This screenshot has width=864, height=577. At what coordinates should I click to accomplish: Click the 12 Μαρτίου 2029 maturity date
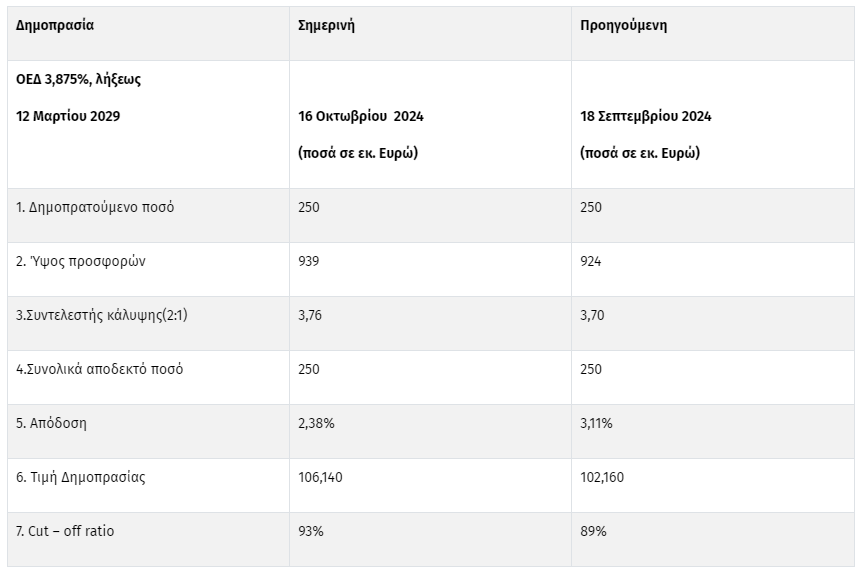[68, 116]
